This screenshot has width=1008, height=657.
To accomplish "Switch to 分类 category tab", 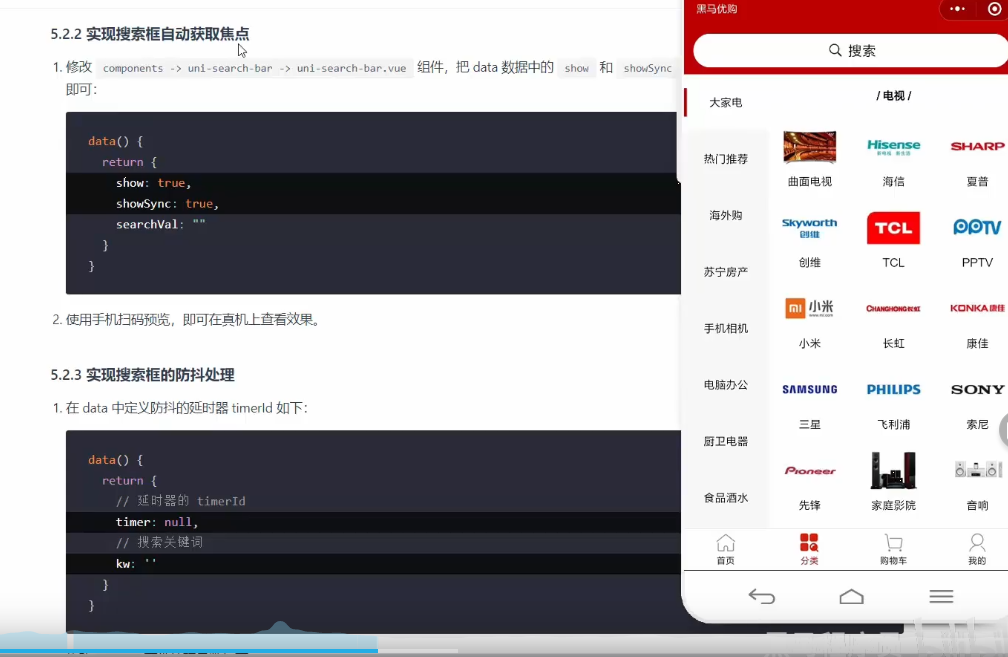I will 809,550.
